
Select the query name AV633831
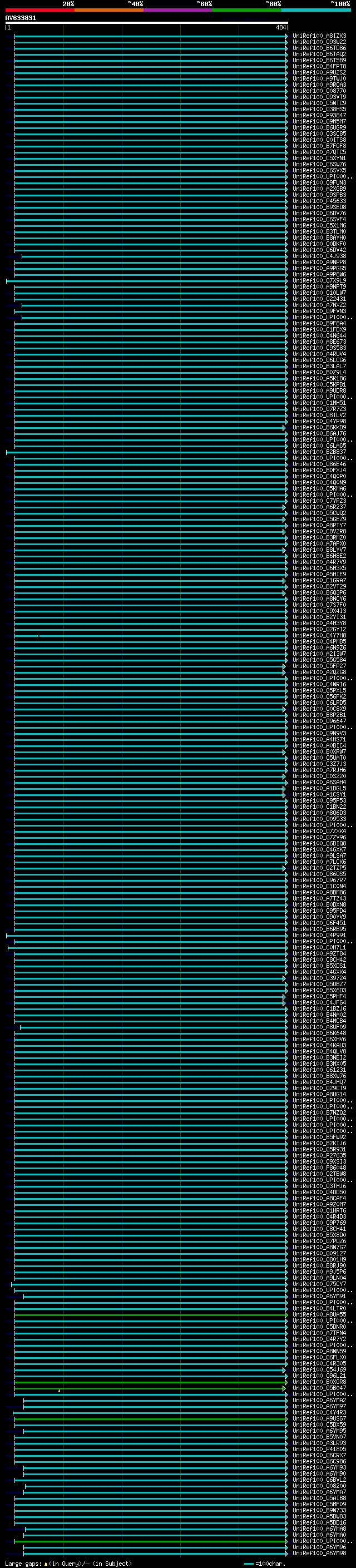[21, 18]
